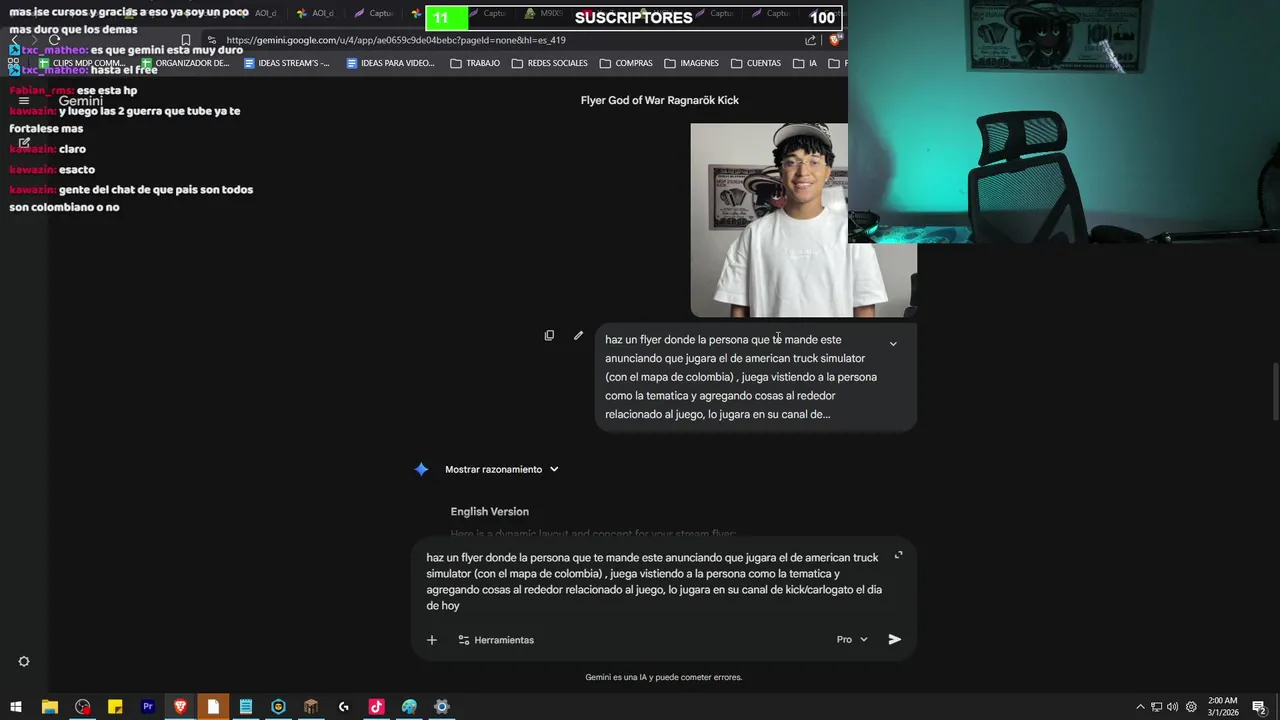The width and height of the screenshot is (1280, 720).
Task: Open ORGANIZADOR DE bookmark
Action: pyautogui.click(x=185, y=63)
